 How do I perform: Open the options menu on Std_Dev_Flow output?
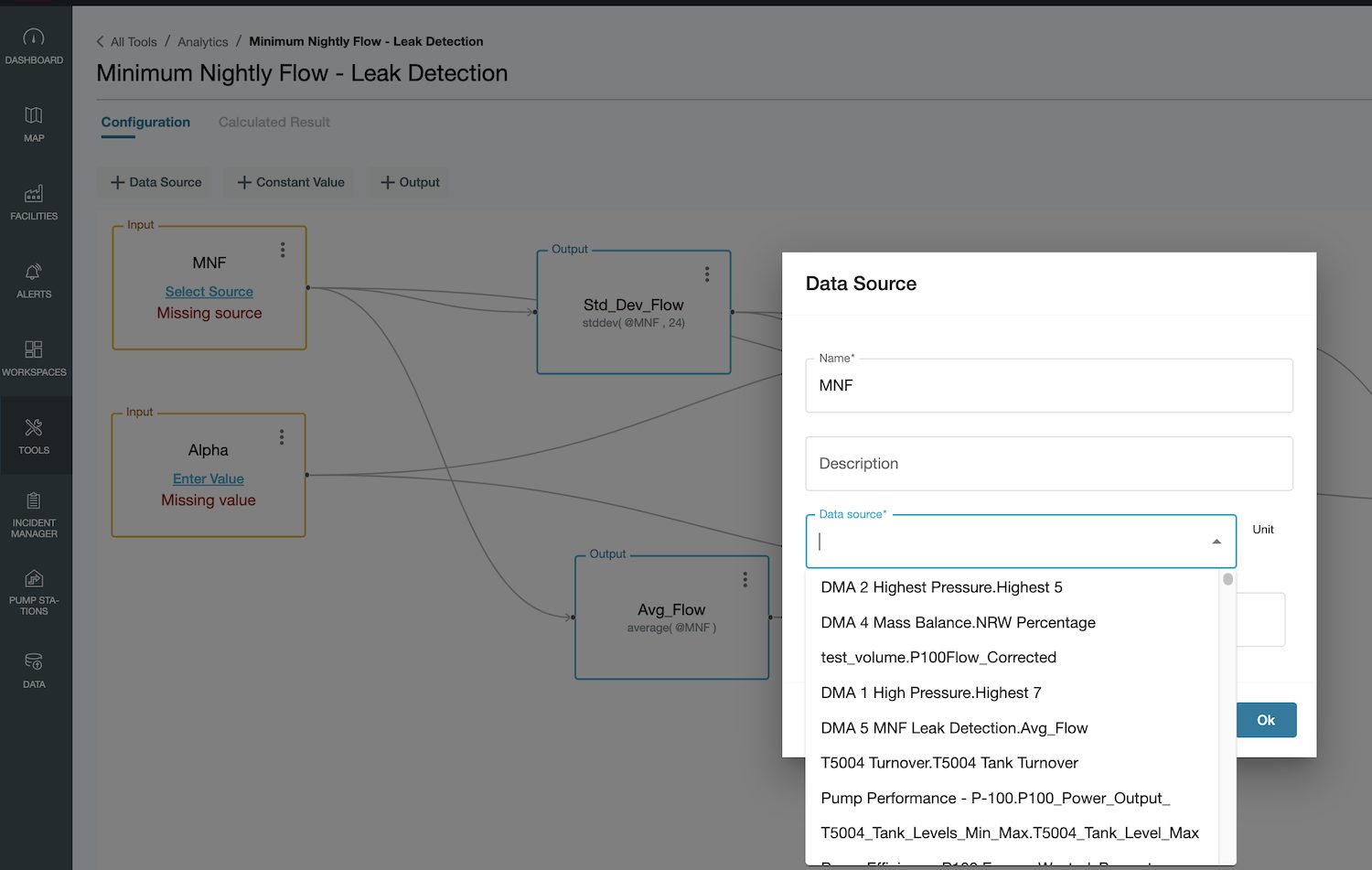coord(707,274)
